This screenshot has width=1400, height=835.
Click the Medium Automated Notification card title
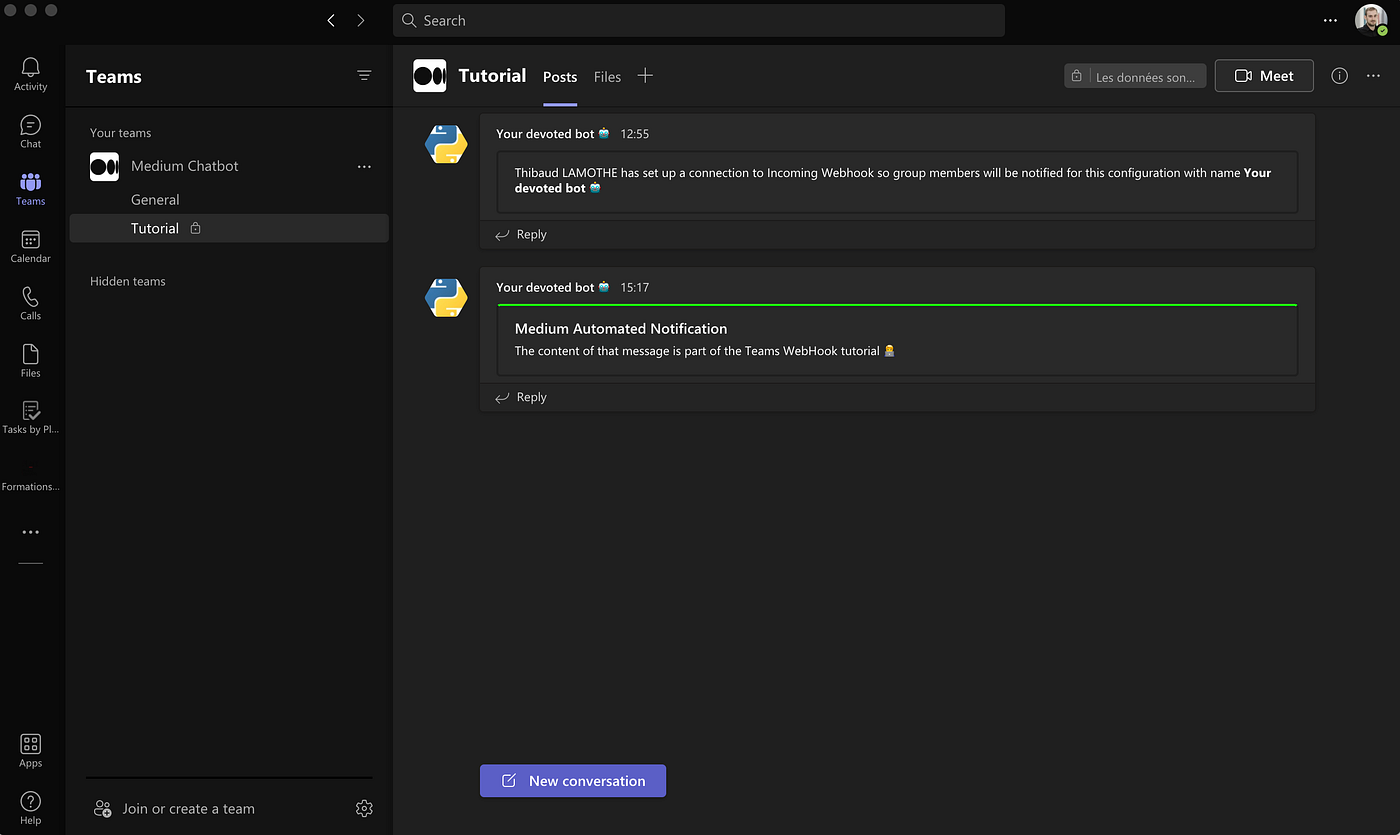coord(621,329)
